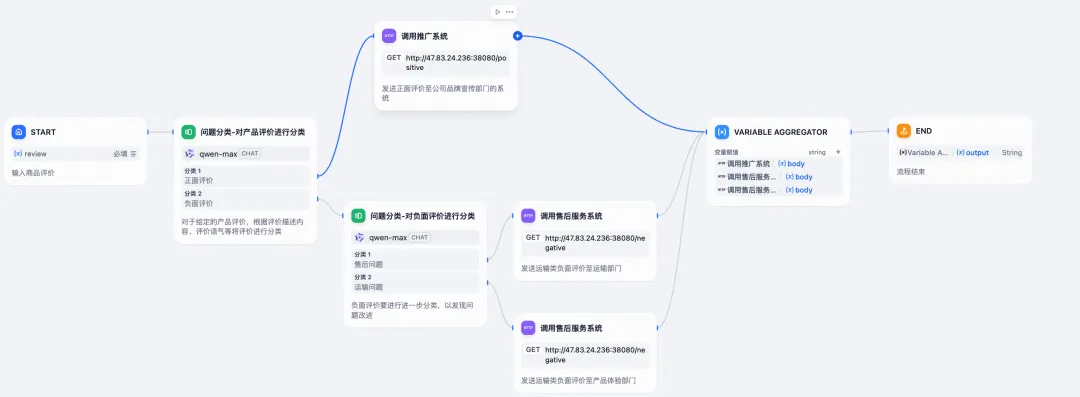Click the CHAT badge in 对负面评价进行分类
Screen dimensions: 1080x397
pyautogui.click(x=420, y=238)
